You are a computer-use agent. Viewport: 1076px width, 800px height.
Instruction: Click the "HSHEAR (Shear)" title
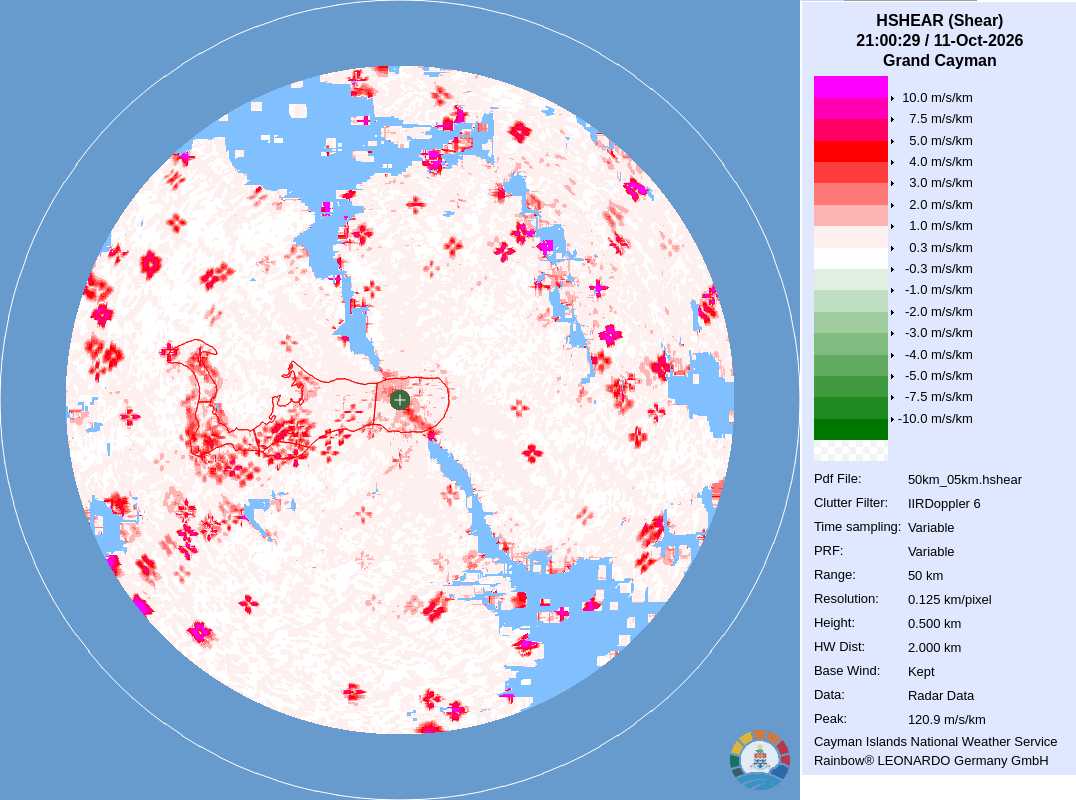pos(939,21)
